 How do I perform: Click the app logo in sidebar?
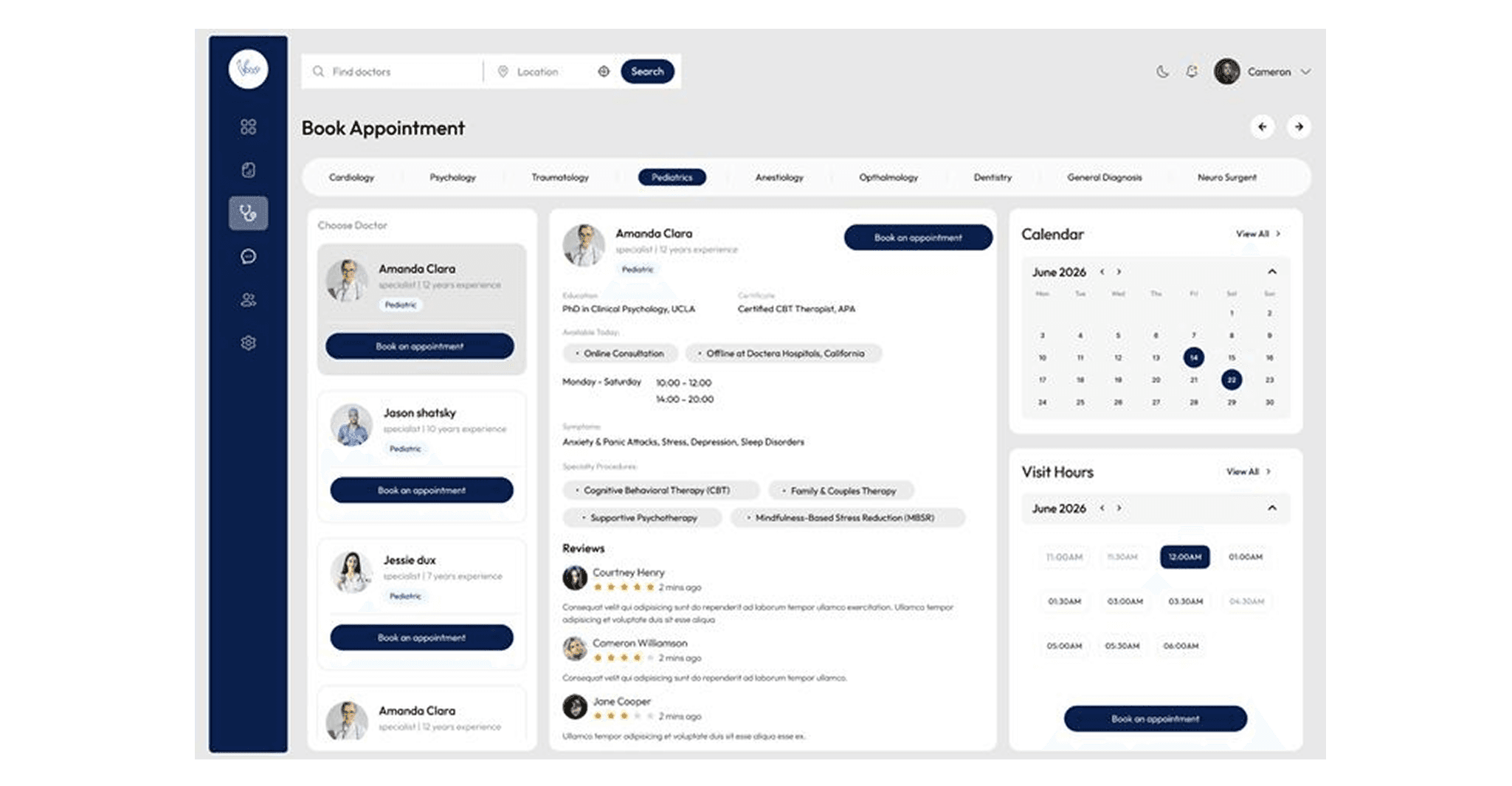click(248, 69)
